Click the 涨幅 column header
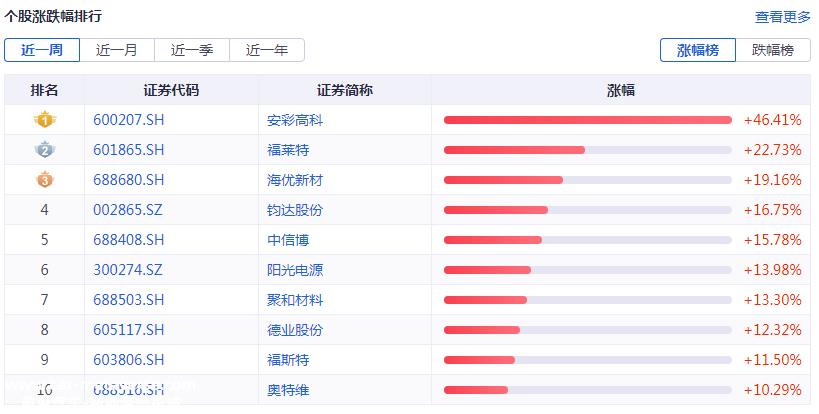 621,90
